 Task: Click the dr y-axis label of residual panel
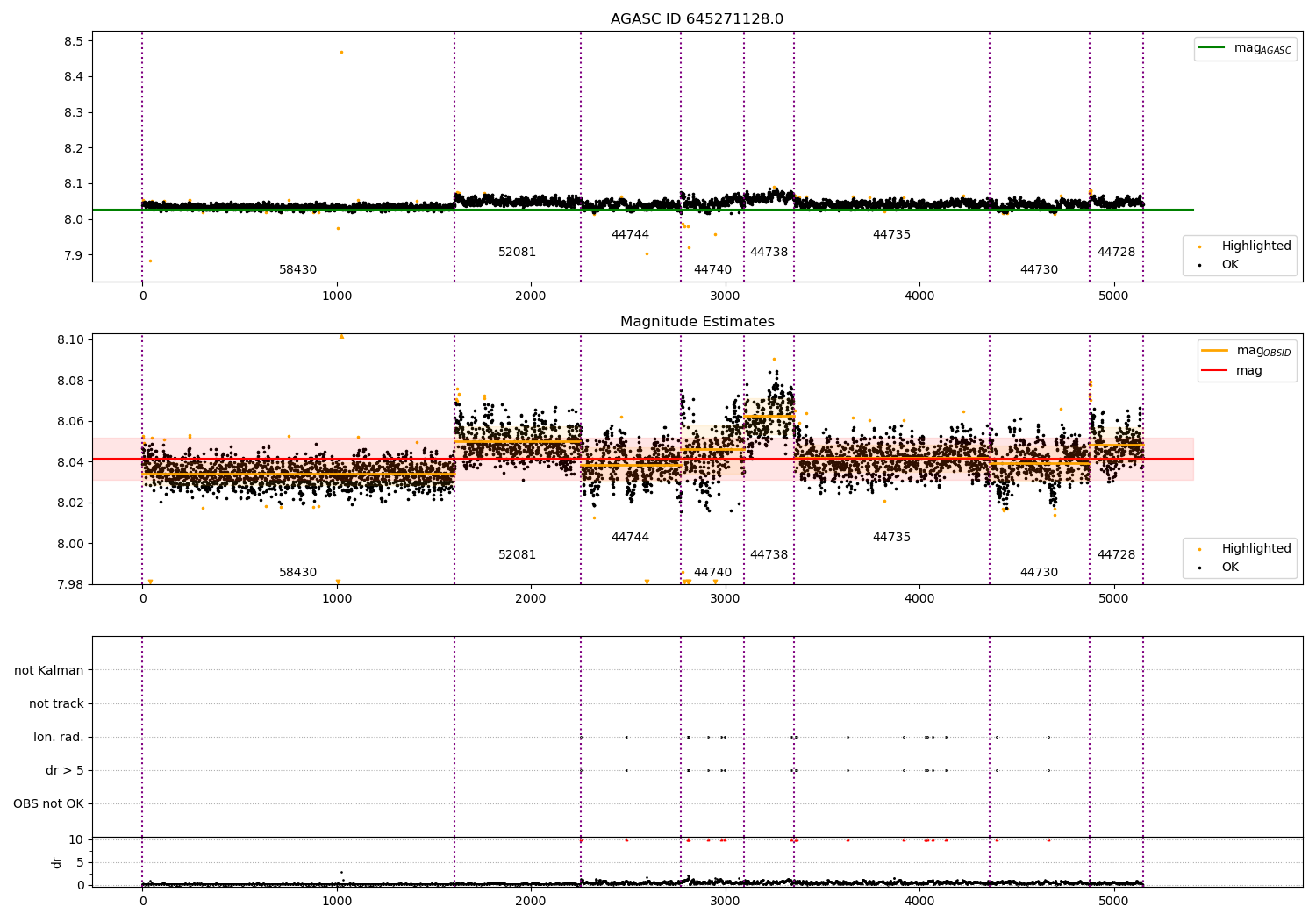point(57,862)
